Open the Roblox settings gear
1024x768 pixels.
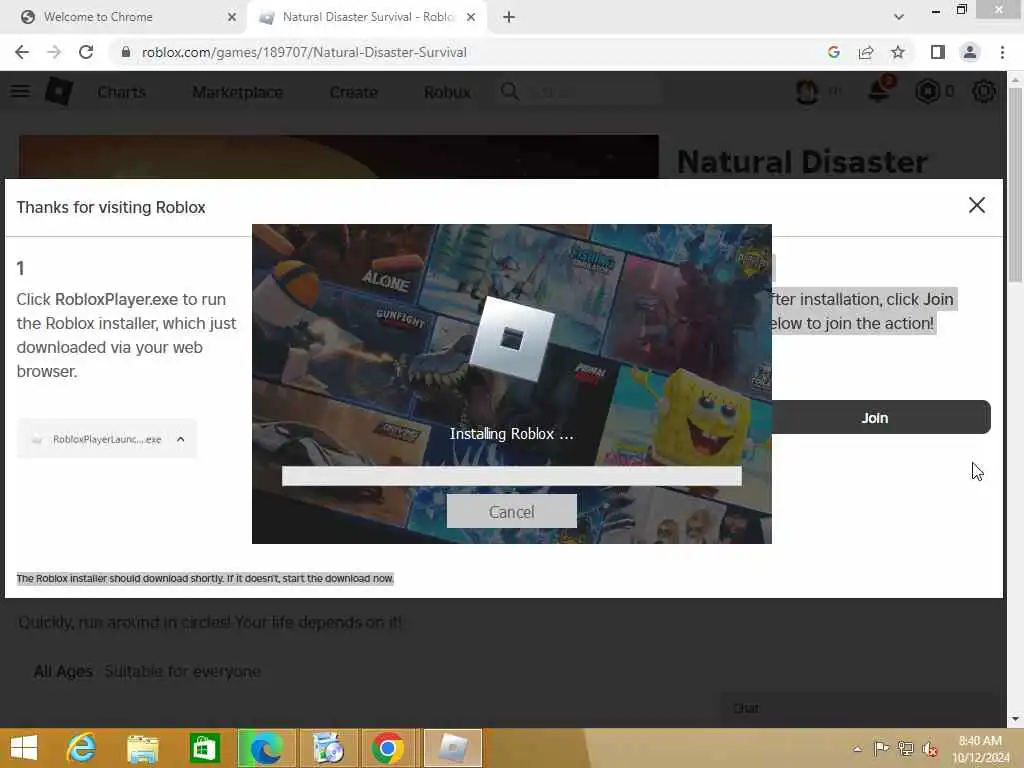[984, 91]
